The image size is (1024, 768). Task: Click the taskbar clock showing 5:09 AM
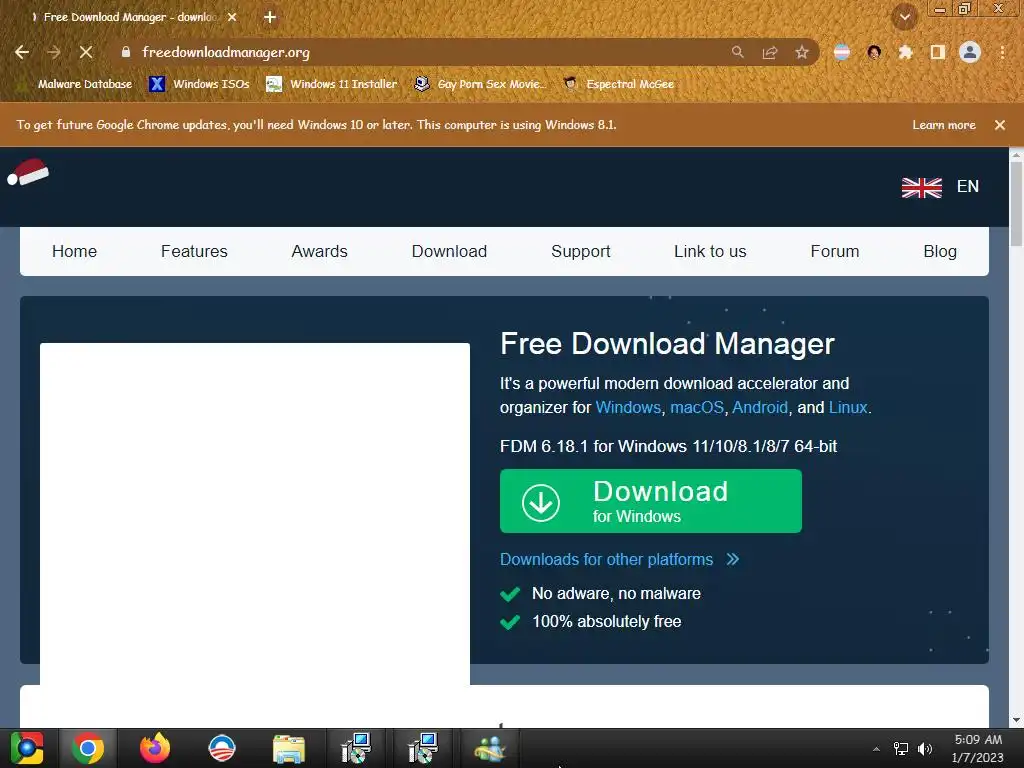click(978, 748)
